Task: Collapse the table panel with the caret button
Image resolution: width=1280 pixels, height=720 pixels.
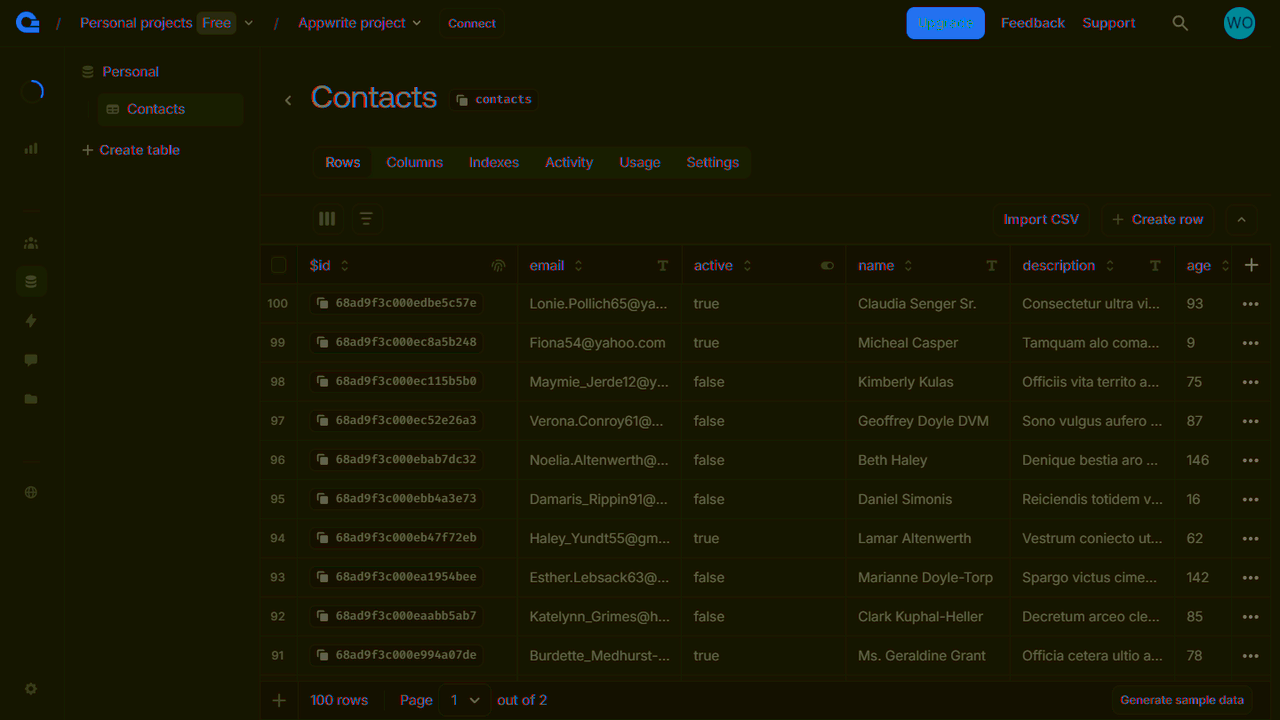Action: [x=1241, y=218]
